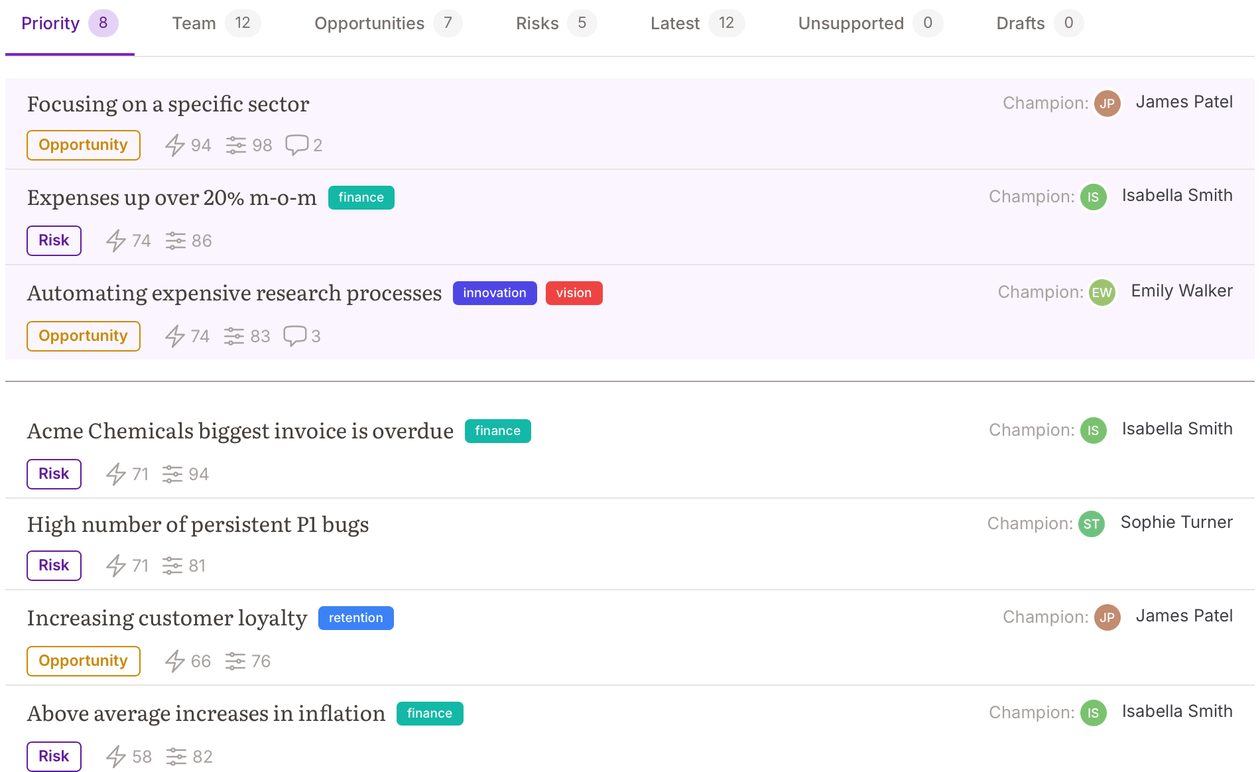1260x772 pixels.
Task: Click James Patel avatar on Focusing on sector row
Action: point(1107,103)
